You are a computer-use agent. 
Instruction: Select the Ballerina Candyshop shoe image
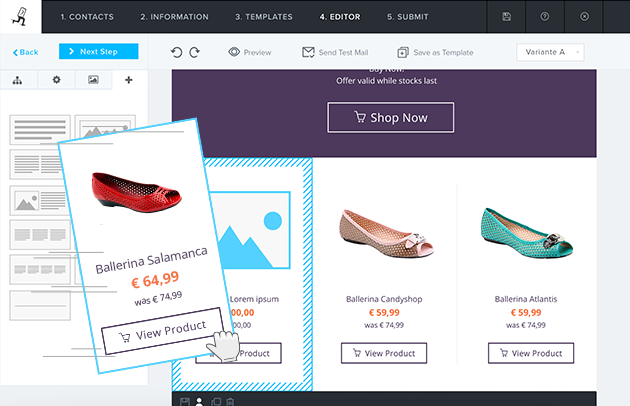[x=386, y=233]
